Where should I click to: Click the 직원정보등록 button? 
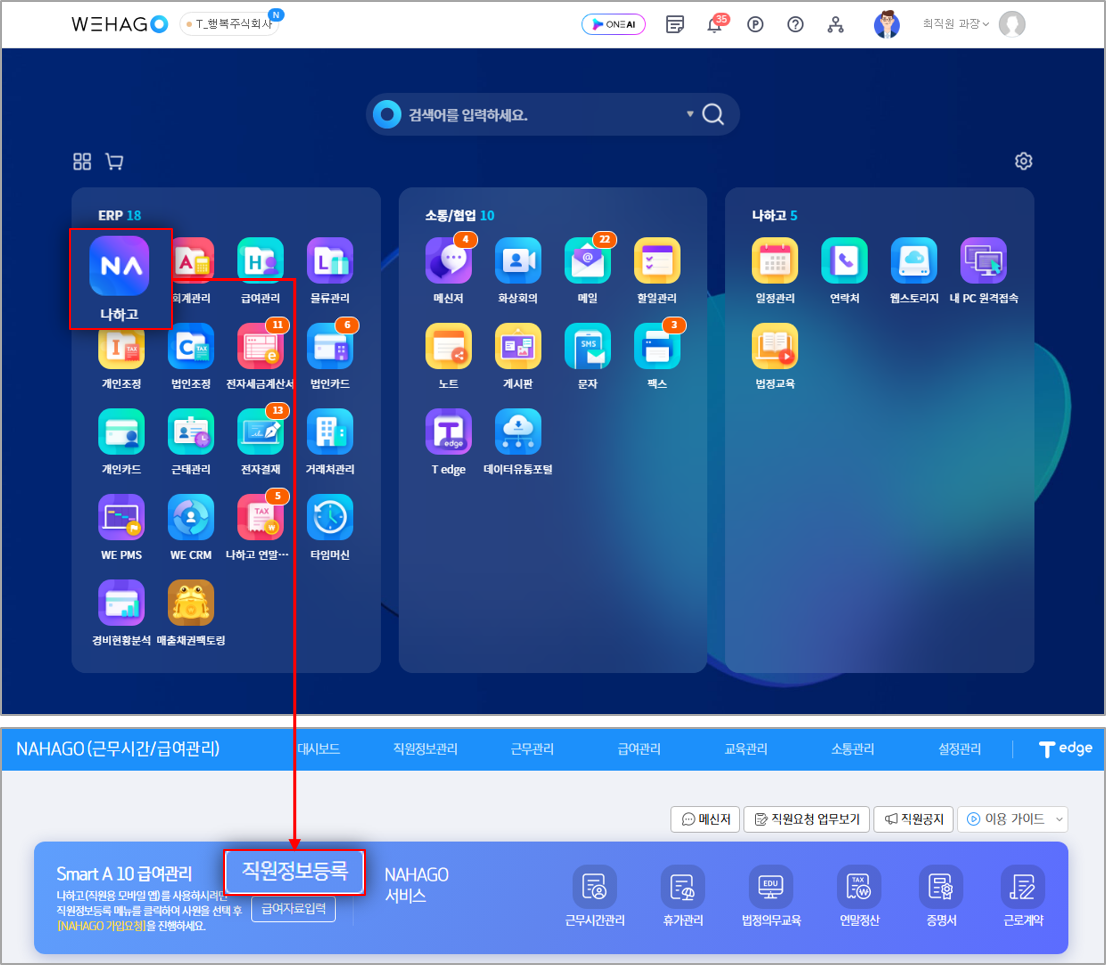[x=295, y=871]
